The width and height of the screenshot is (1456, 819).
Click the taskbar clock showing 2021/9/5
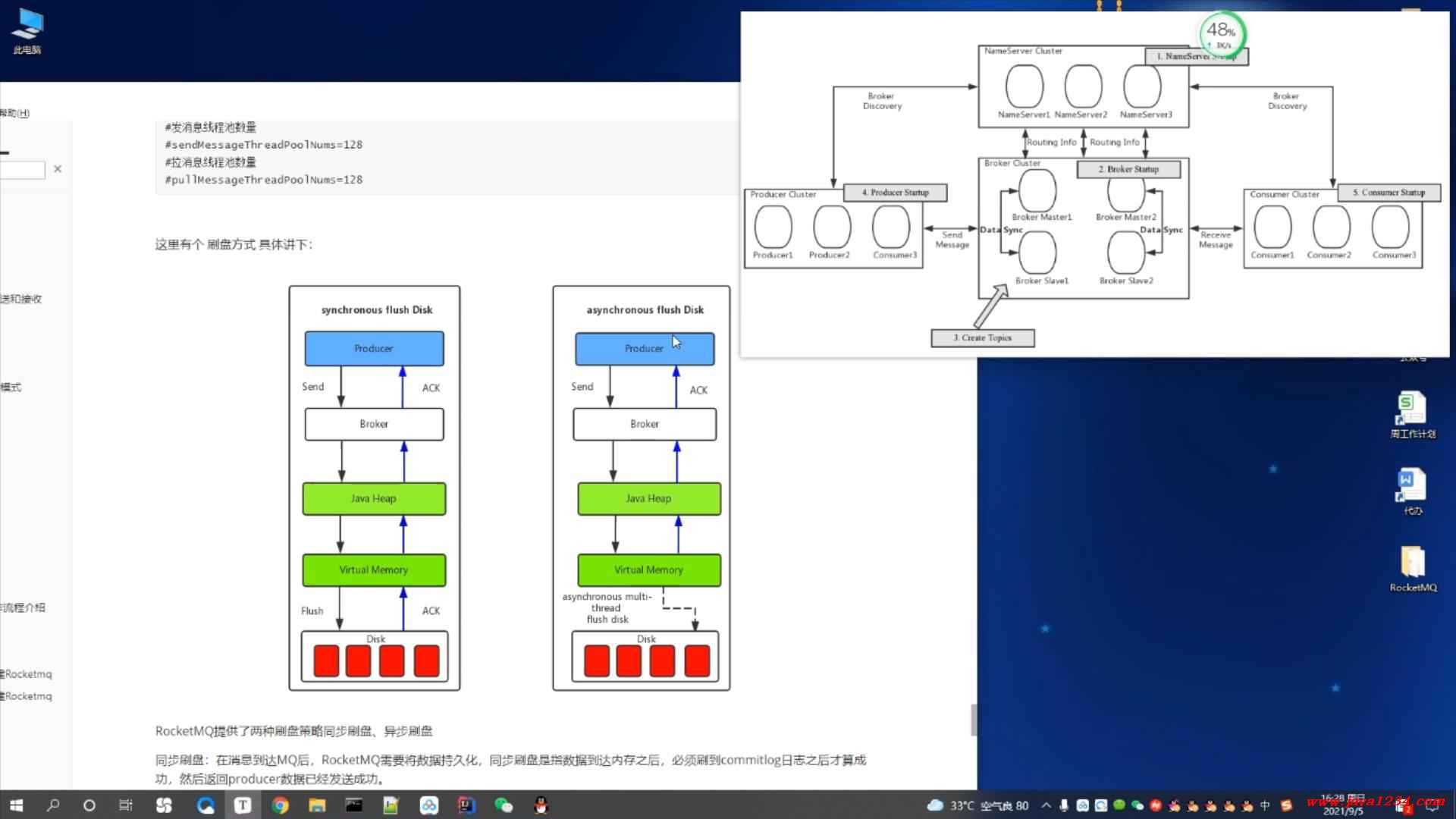pyautogui.click(x=1343, y=805)
